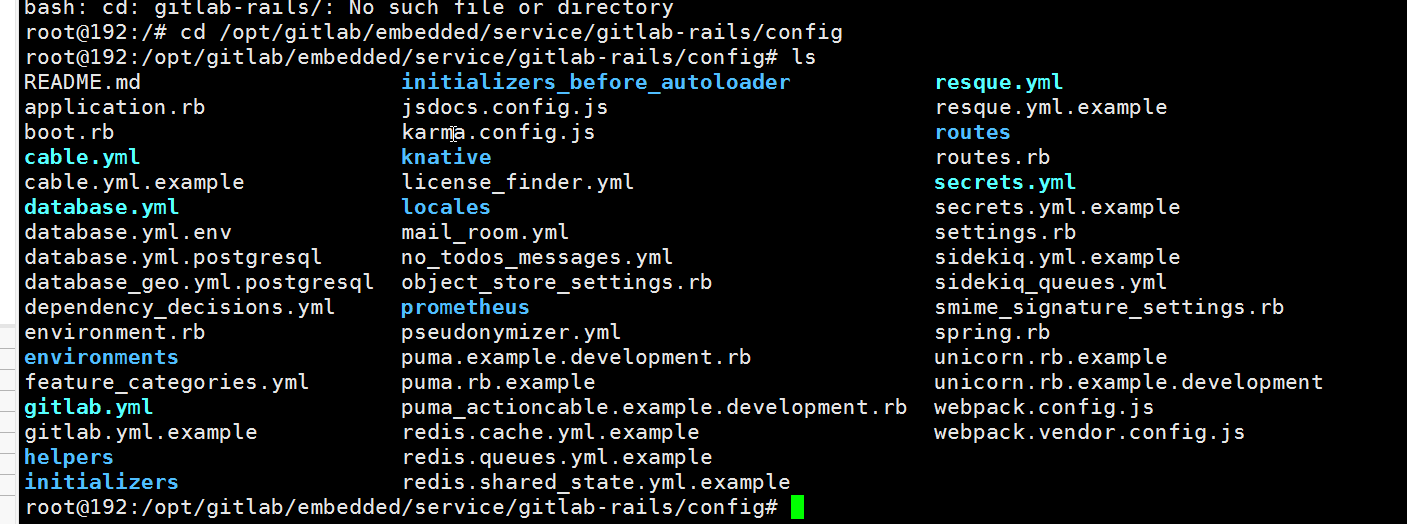Click the puma.rb.example file name
This screenshot has height=524, width=1407.
(x=498, y=382)
